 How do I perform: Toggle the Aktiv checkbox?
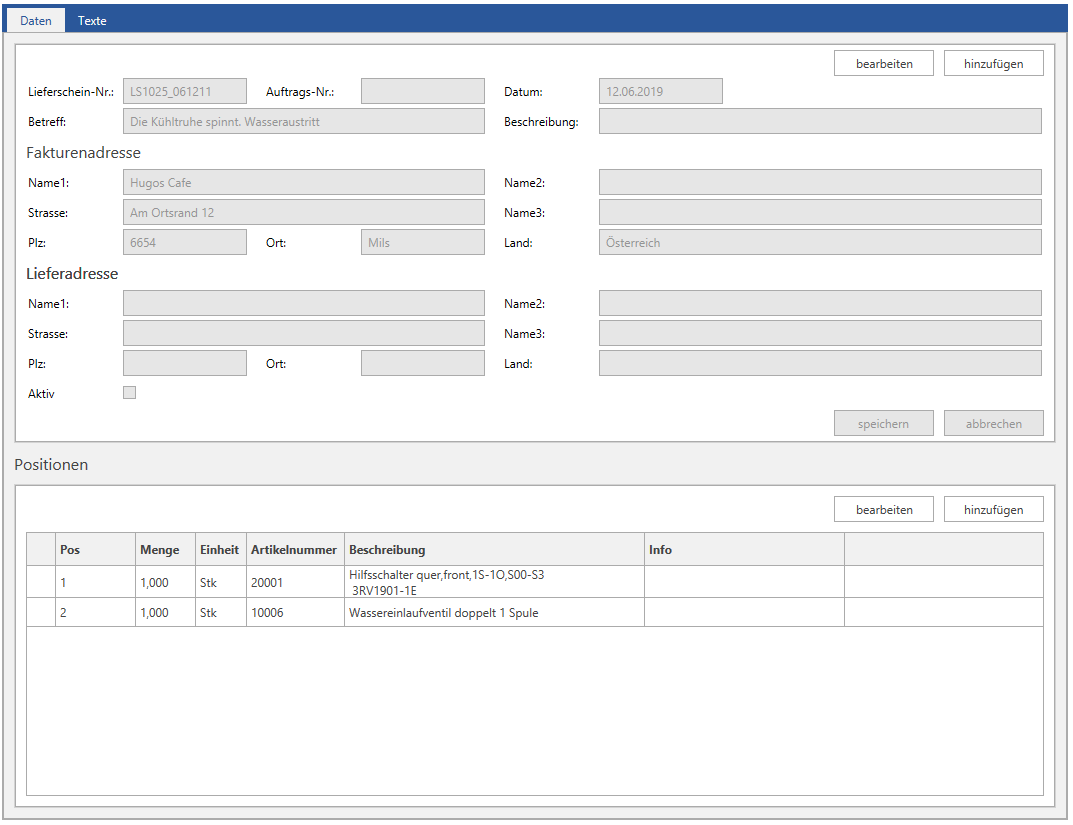coord(129,393)
